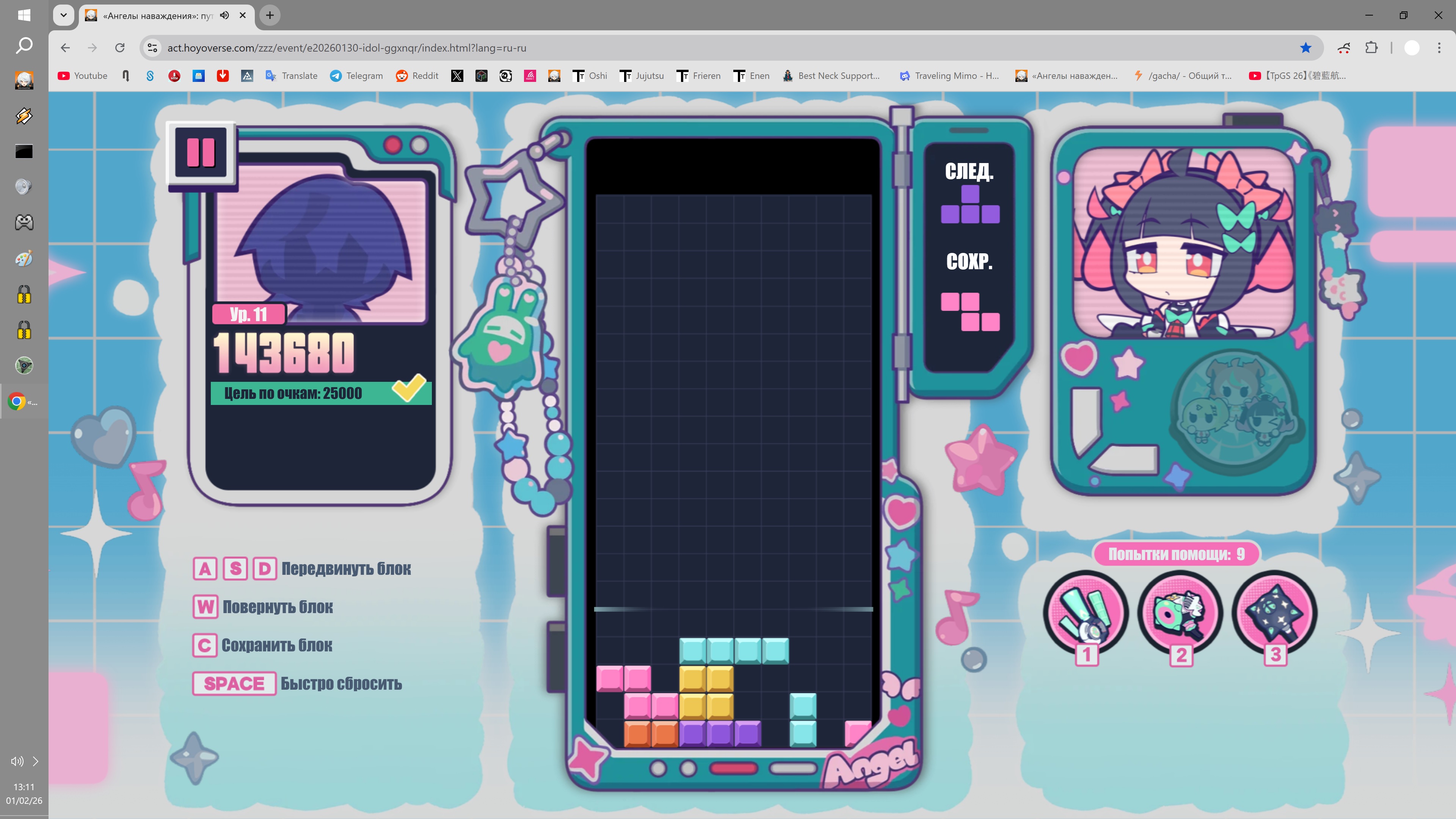Click the C save block key

tap(205, 645)
